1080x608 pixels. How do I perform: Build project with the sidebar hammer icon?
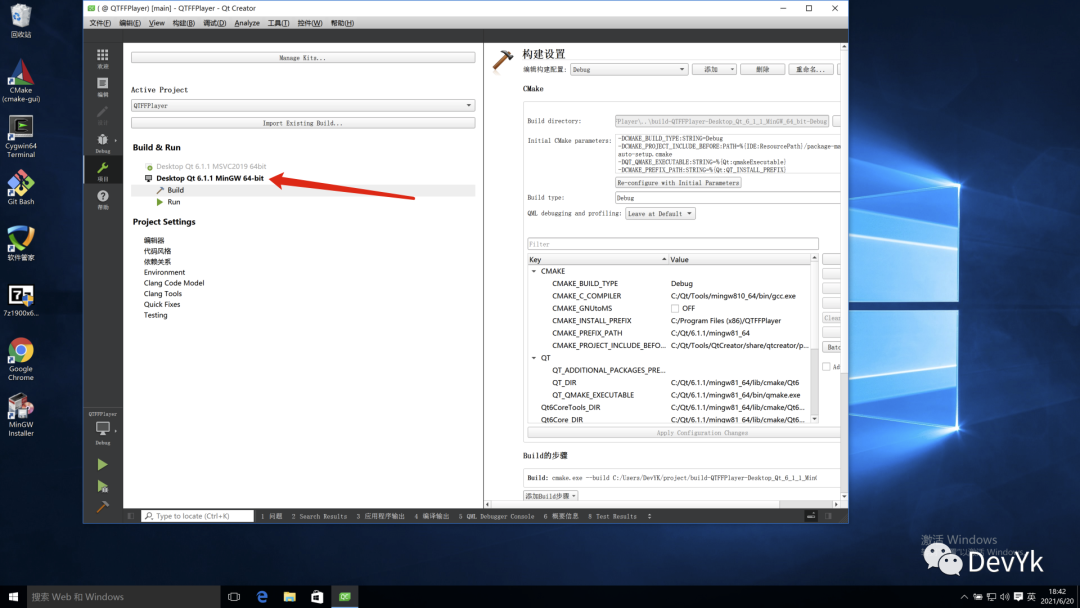click(x=103, y=507)
